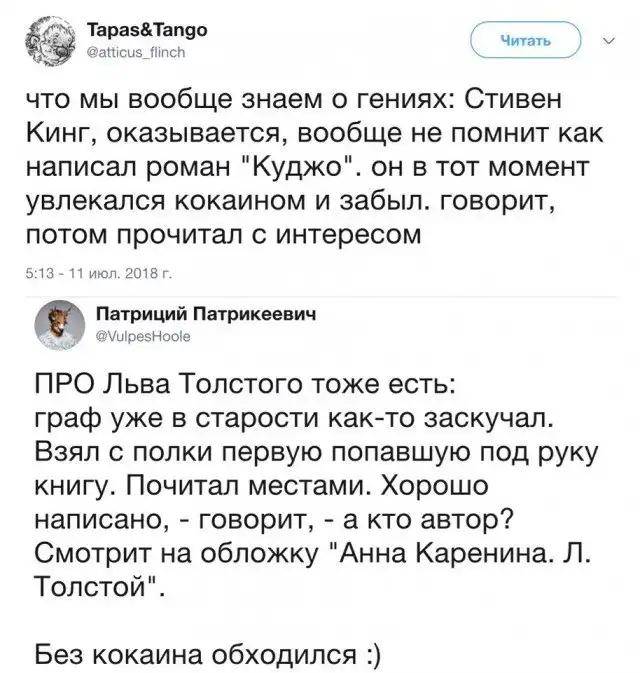The width and height of the screenshot is (640, 673).
Task: Click the Tapas&Tango profile avatar
Action: click(50, 41)
